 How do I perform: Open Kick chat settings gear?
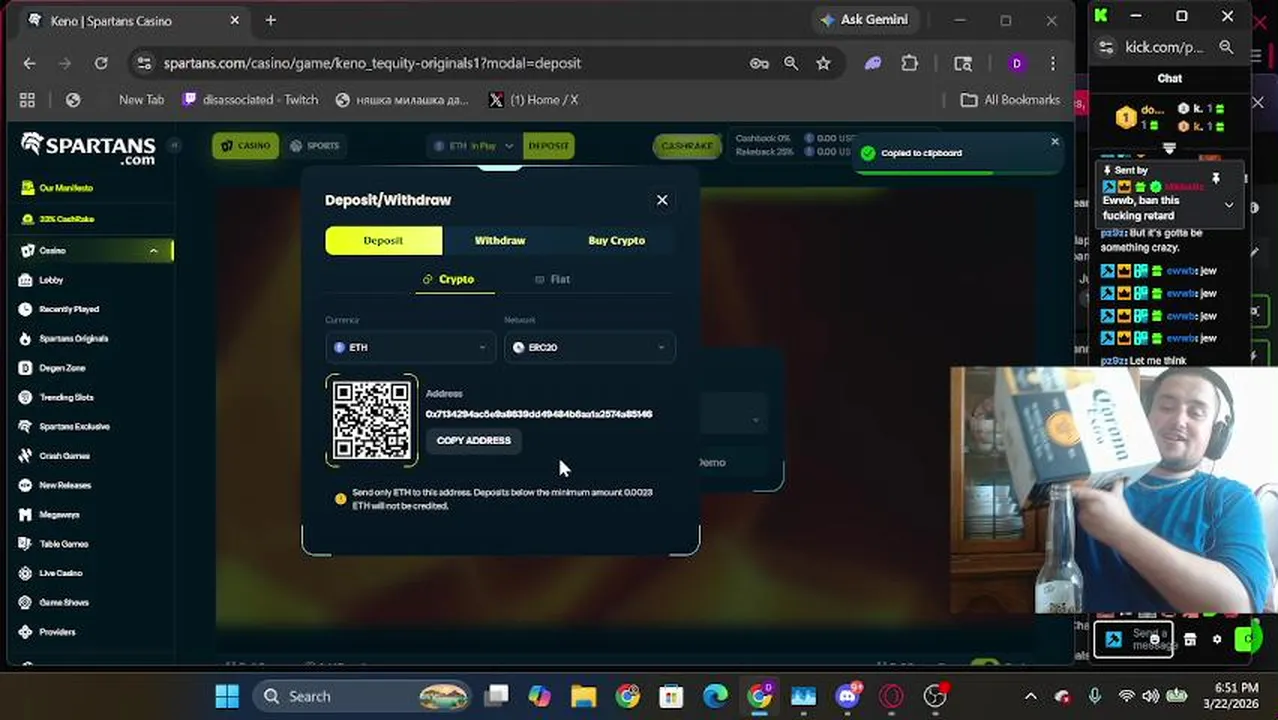tap(1217, 640)
